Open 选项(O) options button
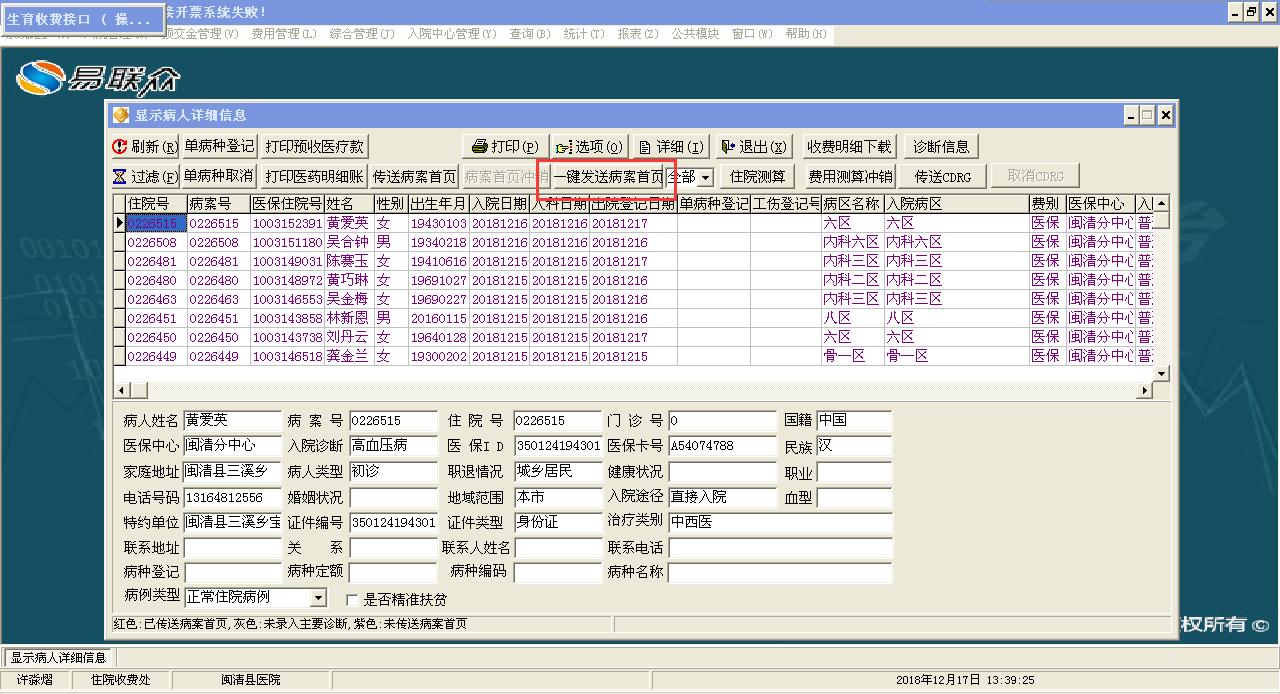The height and width of the screenshot is (694, 1280). pyautogui.click(x=589, y=147)
